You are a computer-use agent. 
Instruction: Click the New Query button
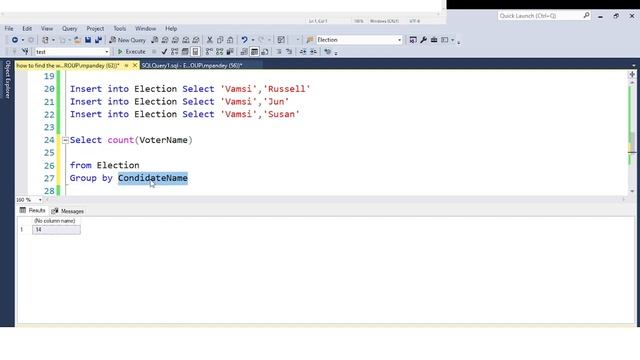pyautogui.click(x=127, y=40)
